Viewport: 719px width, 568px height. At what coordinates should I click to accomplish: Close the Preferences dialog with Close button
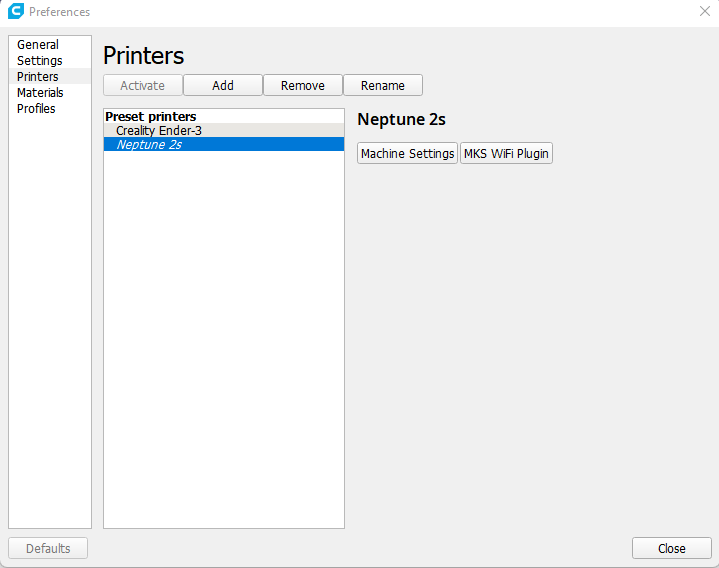pos(672,548)
